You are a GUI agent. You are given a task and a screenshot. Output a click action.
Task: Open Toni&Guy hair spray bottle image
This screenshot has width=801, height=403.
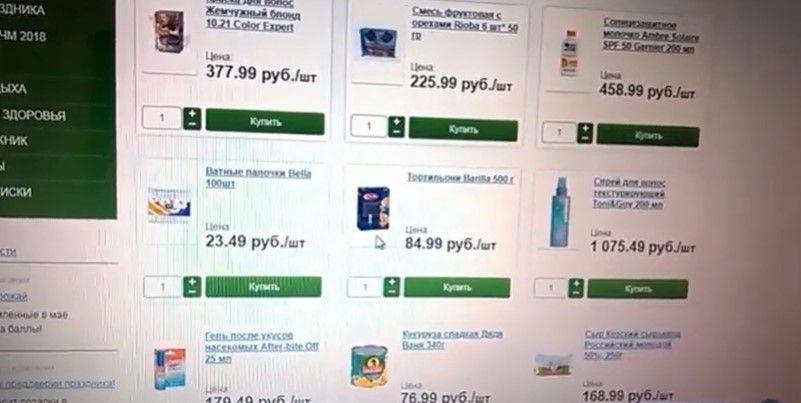click(559, 212)
